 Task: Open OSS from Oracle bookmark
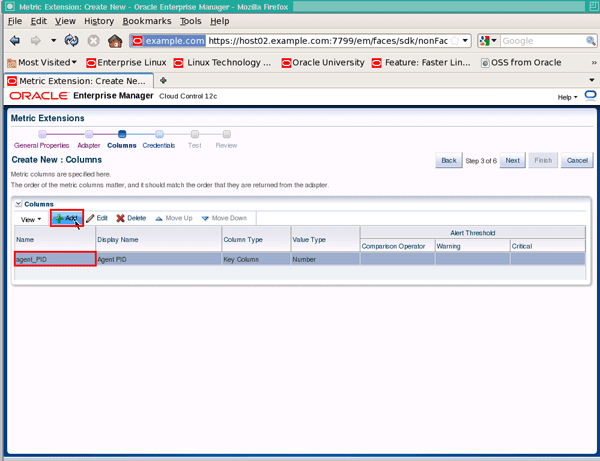(521, 62)
